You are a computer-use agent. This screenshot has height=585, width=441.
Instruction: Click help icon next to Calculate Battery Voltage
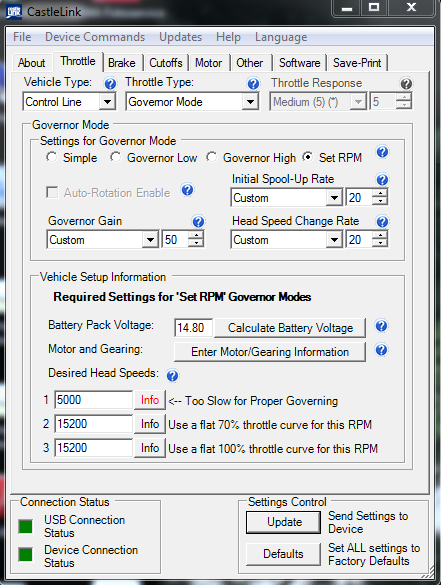point(381,326)
